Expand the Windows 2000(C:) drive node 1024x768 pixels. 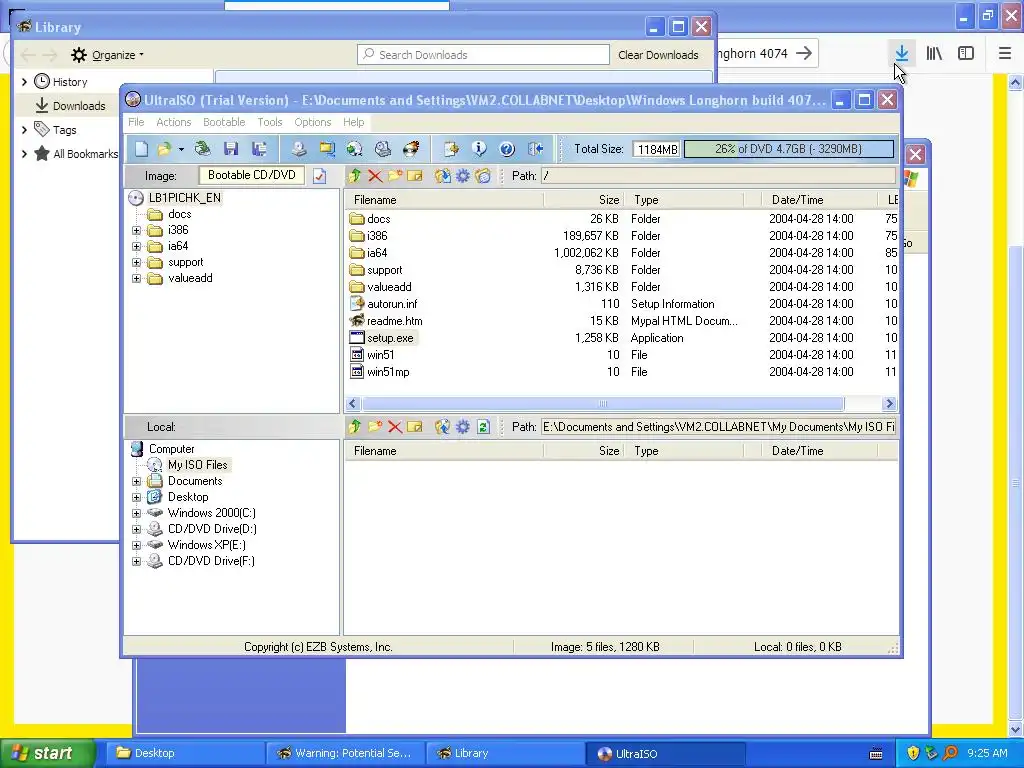click(x=136, y=513)
